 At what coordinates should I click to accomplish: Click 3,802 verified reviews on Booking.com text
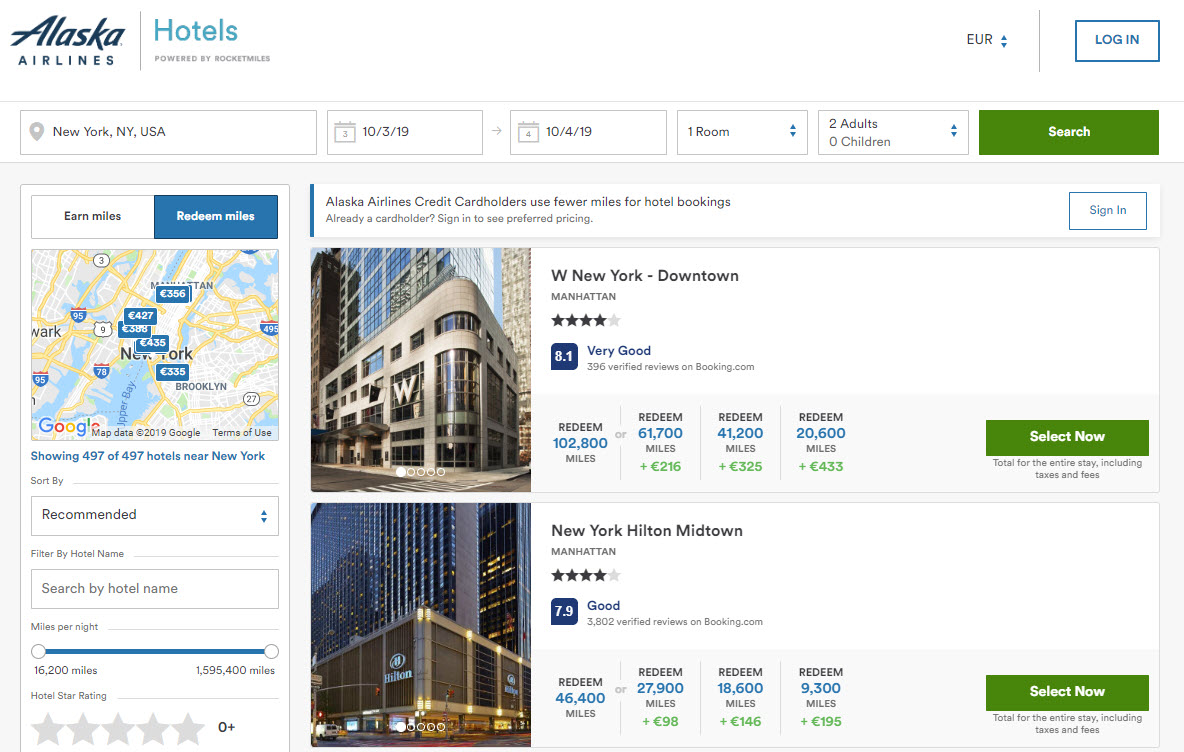[675, 622]
